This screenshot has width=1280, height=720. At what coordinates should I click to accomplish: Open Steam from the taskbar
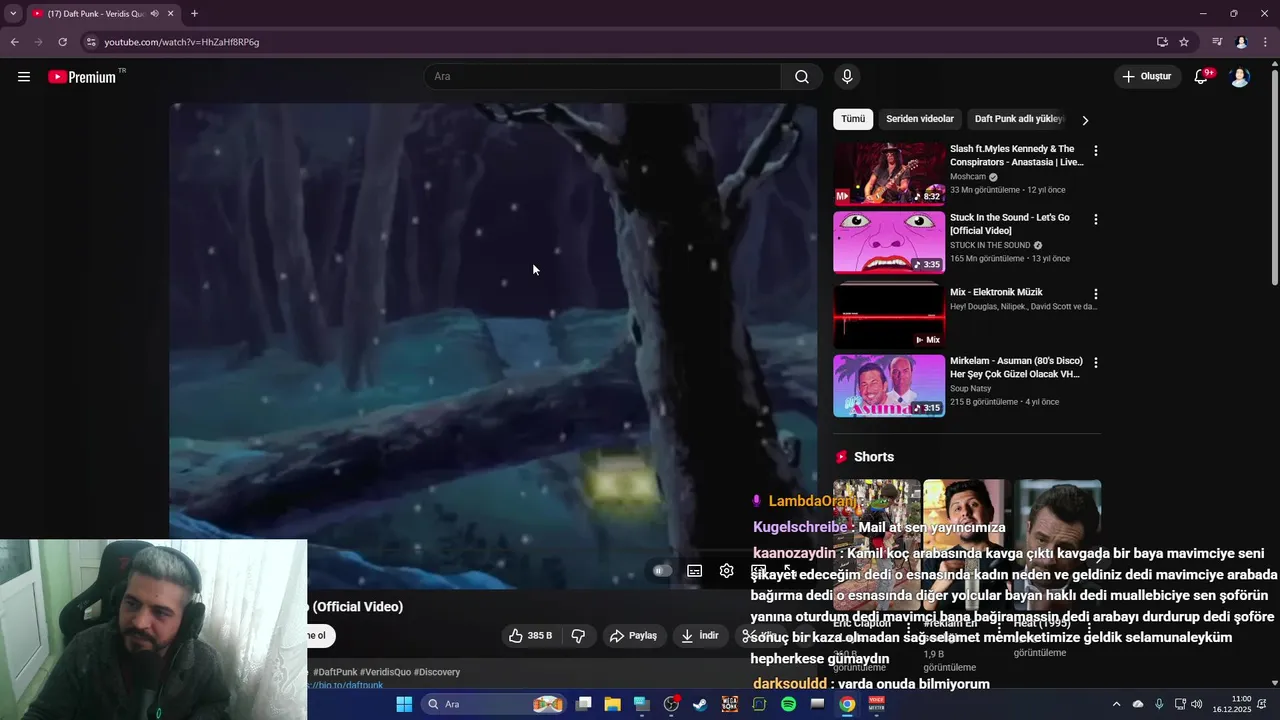pyautogui.click(x=700, y=704)
